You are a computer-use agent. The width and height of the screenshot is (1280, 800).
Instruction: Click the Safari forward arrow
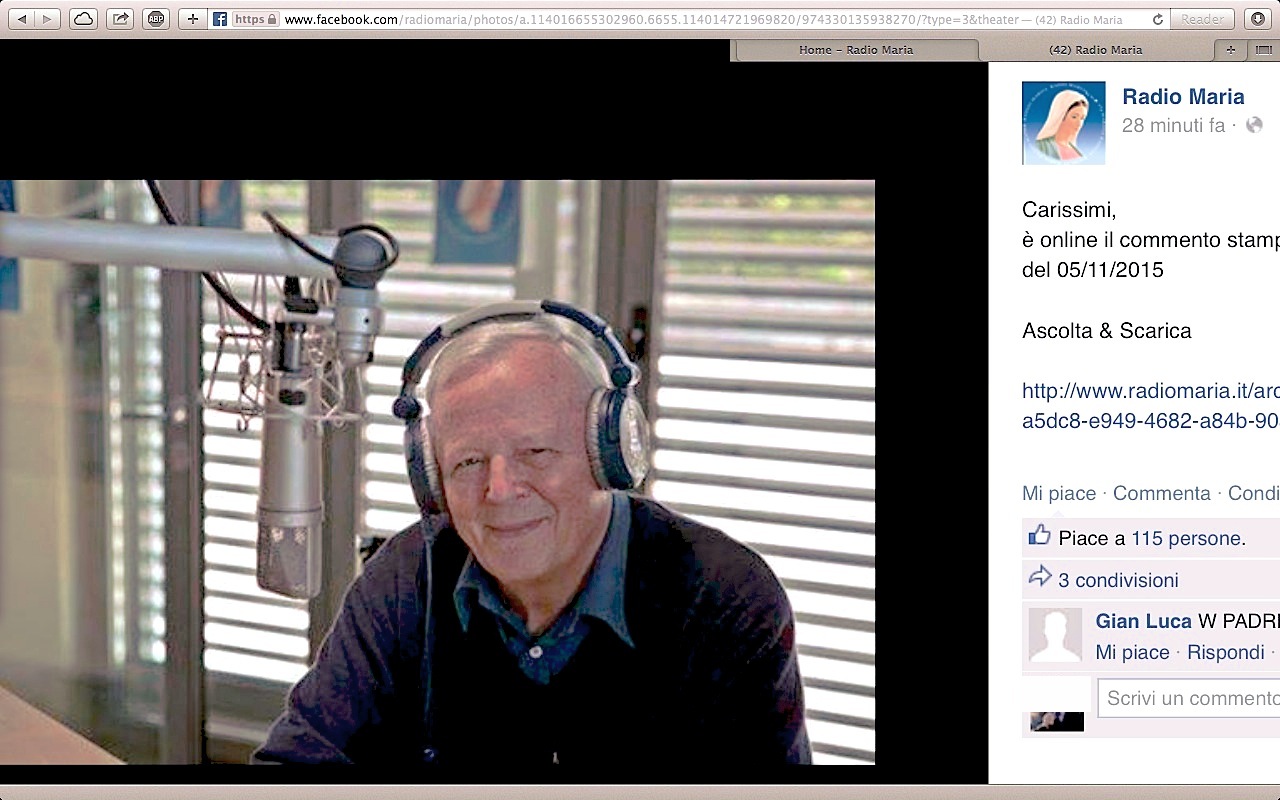(47, 19)
